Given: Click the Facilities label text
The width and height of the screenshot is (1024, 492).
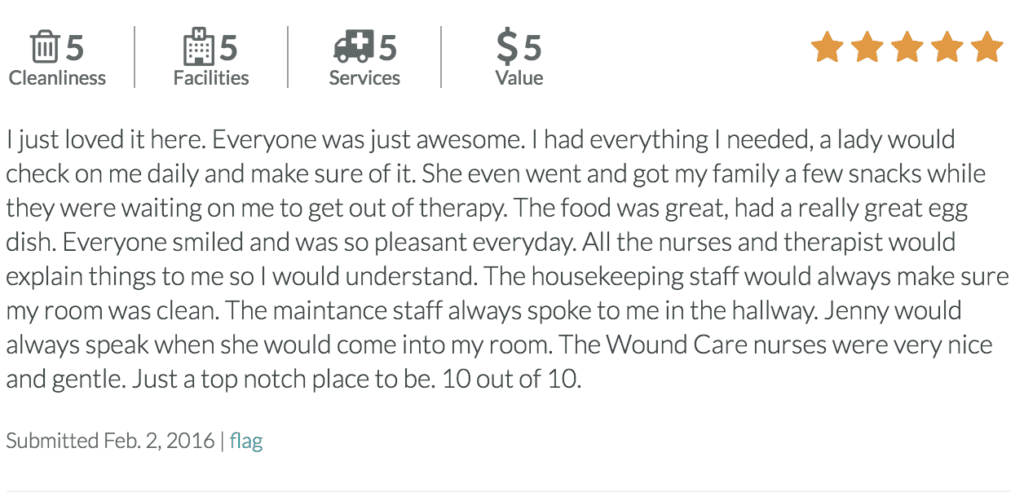Looking at the screenshot, I should pos(211,78).
